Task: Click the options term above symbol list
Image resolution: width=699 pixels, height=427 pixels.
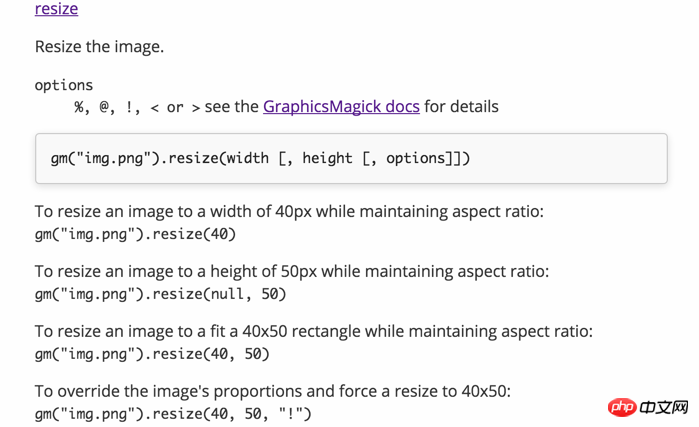Action: 64,85
